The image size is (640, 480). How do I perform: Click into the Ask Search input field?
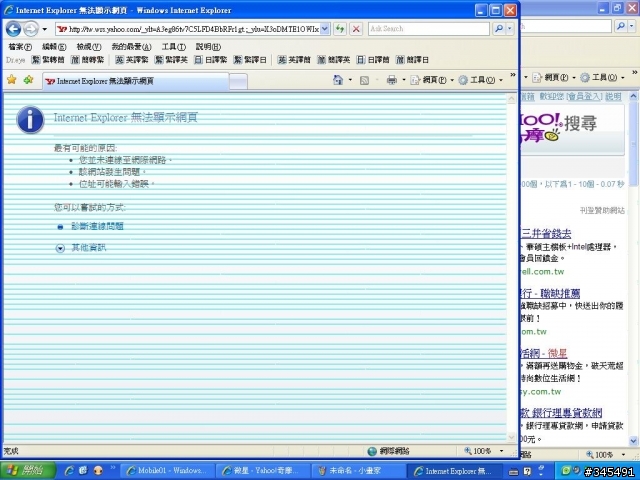click(x=429, y=29)
